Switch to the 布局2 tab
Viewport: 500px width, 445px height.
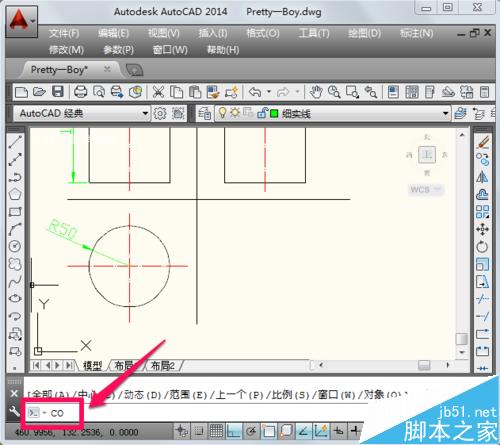pyautogui.click(x=162, y=366)
